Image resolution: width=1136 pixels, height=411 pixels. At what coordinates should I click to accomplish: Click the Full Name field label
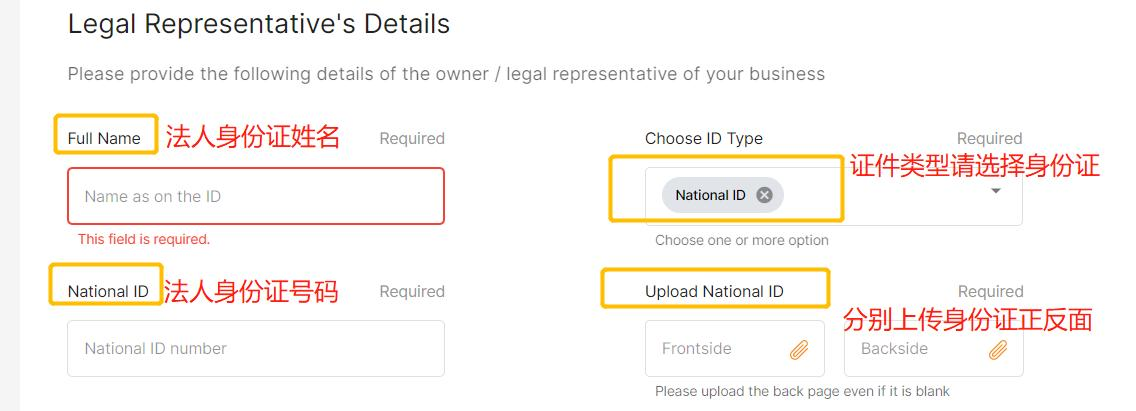click(x=104, y=138)
